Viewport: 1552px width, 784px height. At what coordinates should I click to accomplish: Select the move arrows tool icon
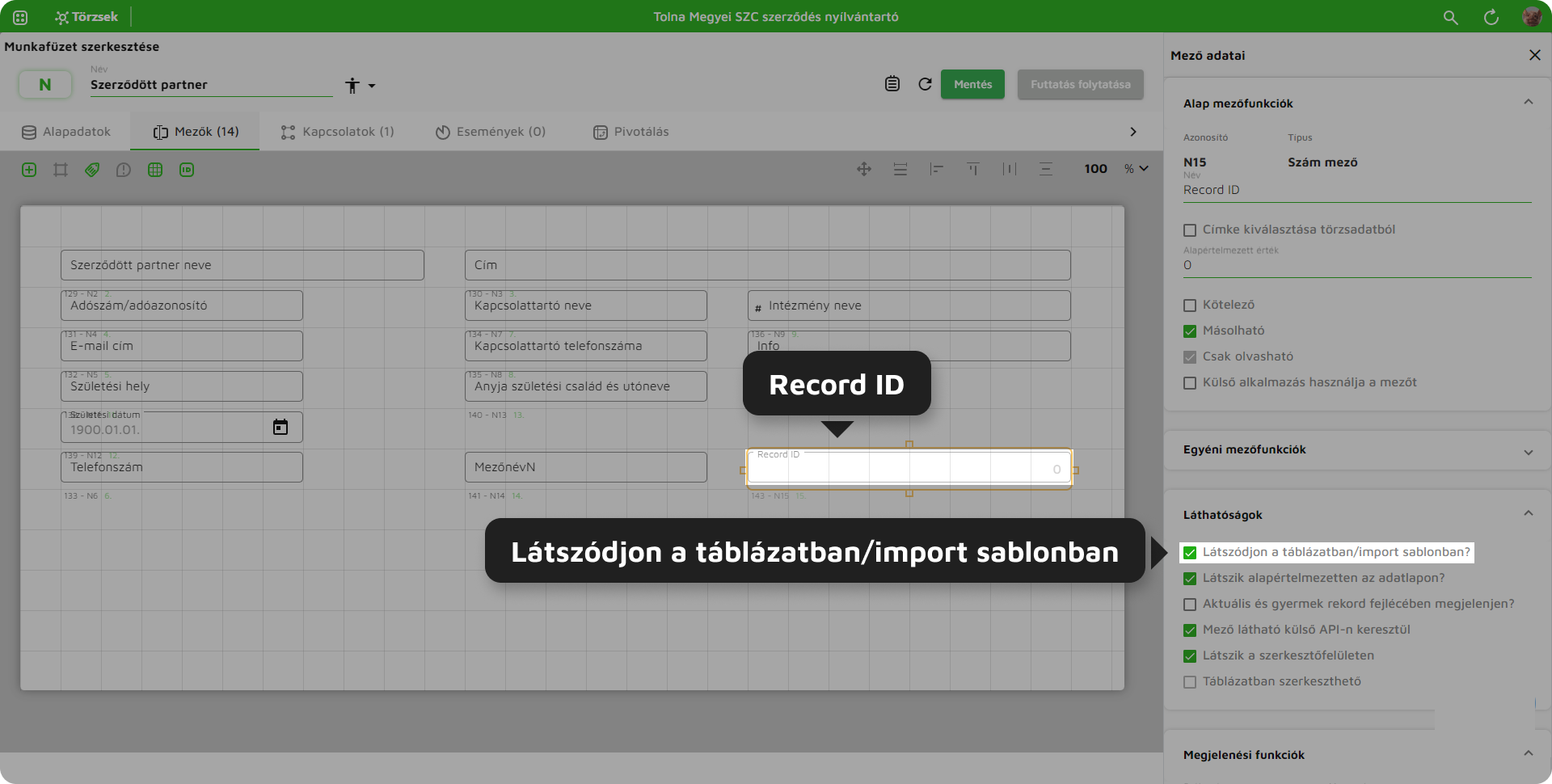click(x=864, y=169)
